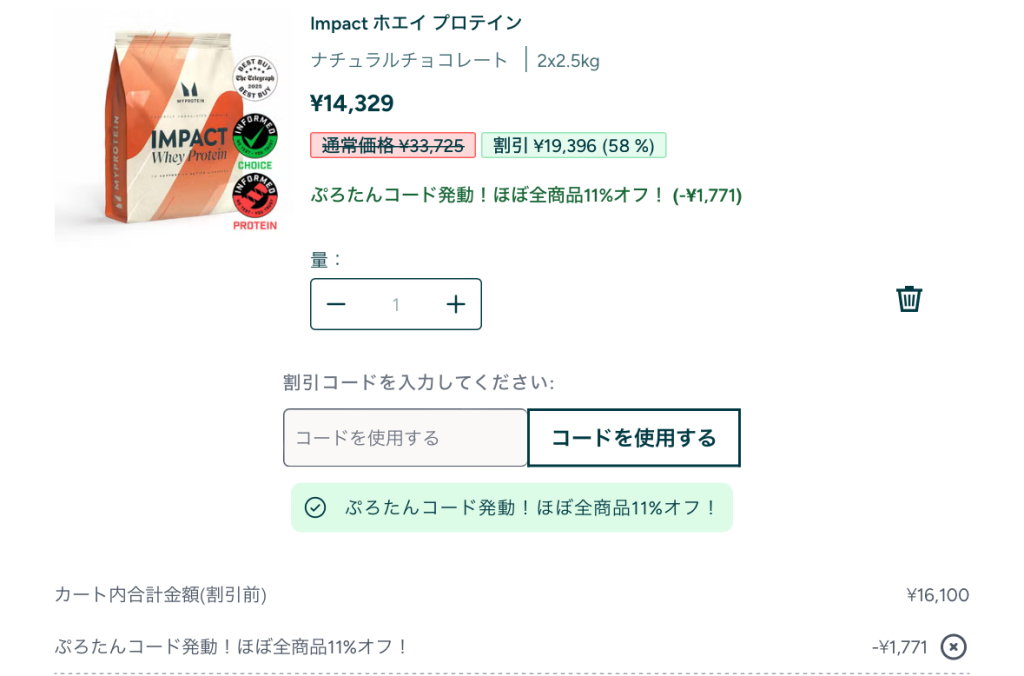
Task: Click the strikethrough 通常価格 ¥33,725 price badge
Action: pos(391,144)
